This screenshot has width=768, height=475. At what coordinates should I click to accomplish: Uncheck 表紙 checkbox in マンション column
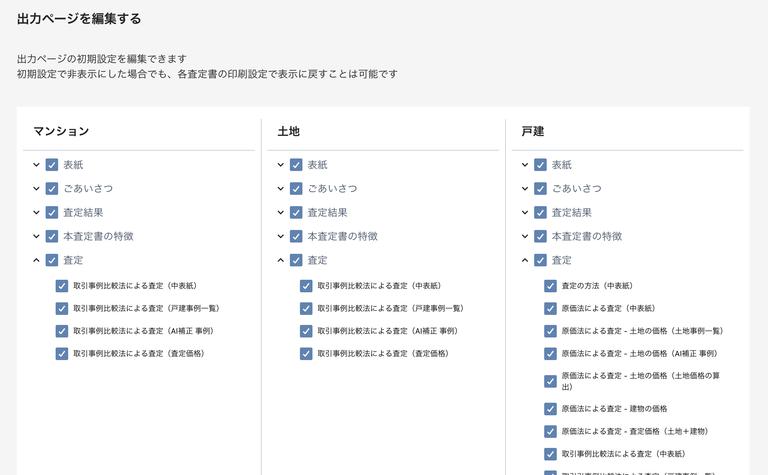52,165
